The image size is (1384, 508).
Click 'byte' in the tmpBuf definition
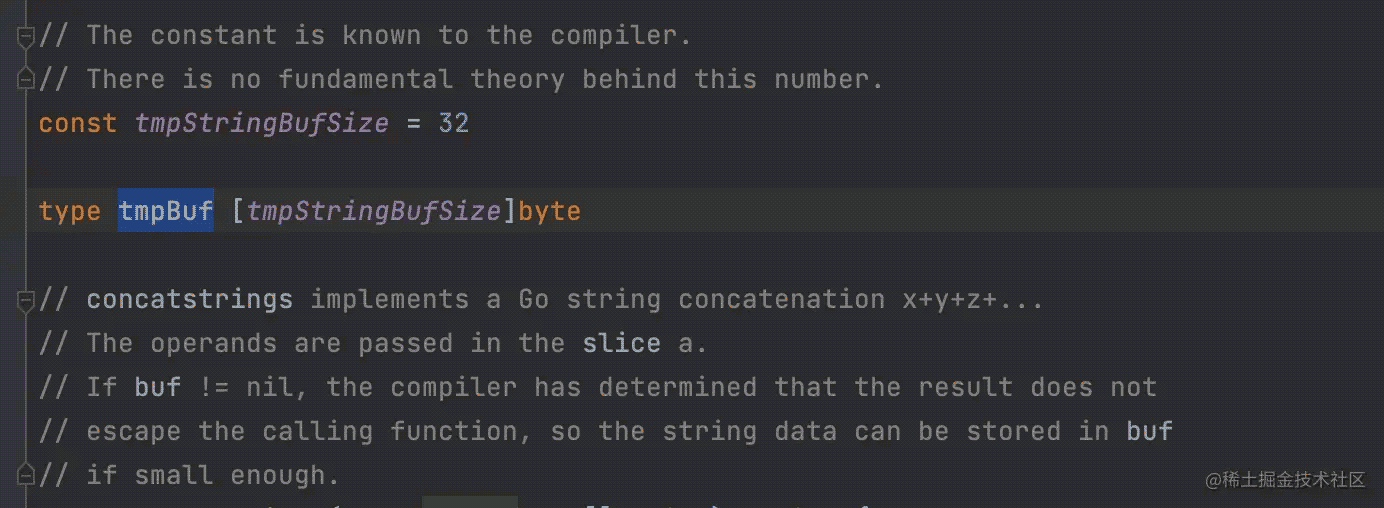click(x=549, y=211)
